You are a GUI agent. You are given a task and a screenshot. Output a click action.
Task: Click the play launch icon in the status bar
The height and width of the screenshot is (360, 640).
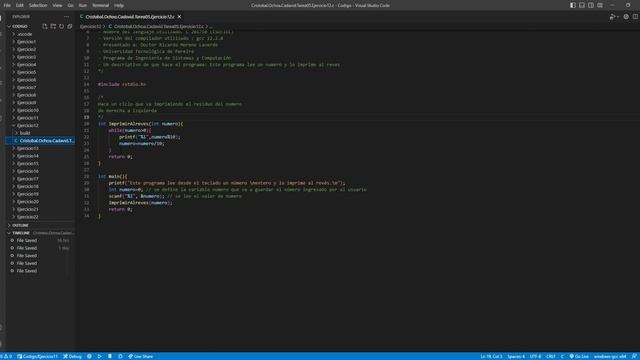click(x=99, y=356)
